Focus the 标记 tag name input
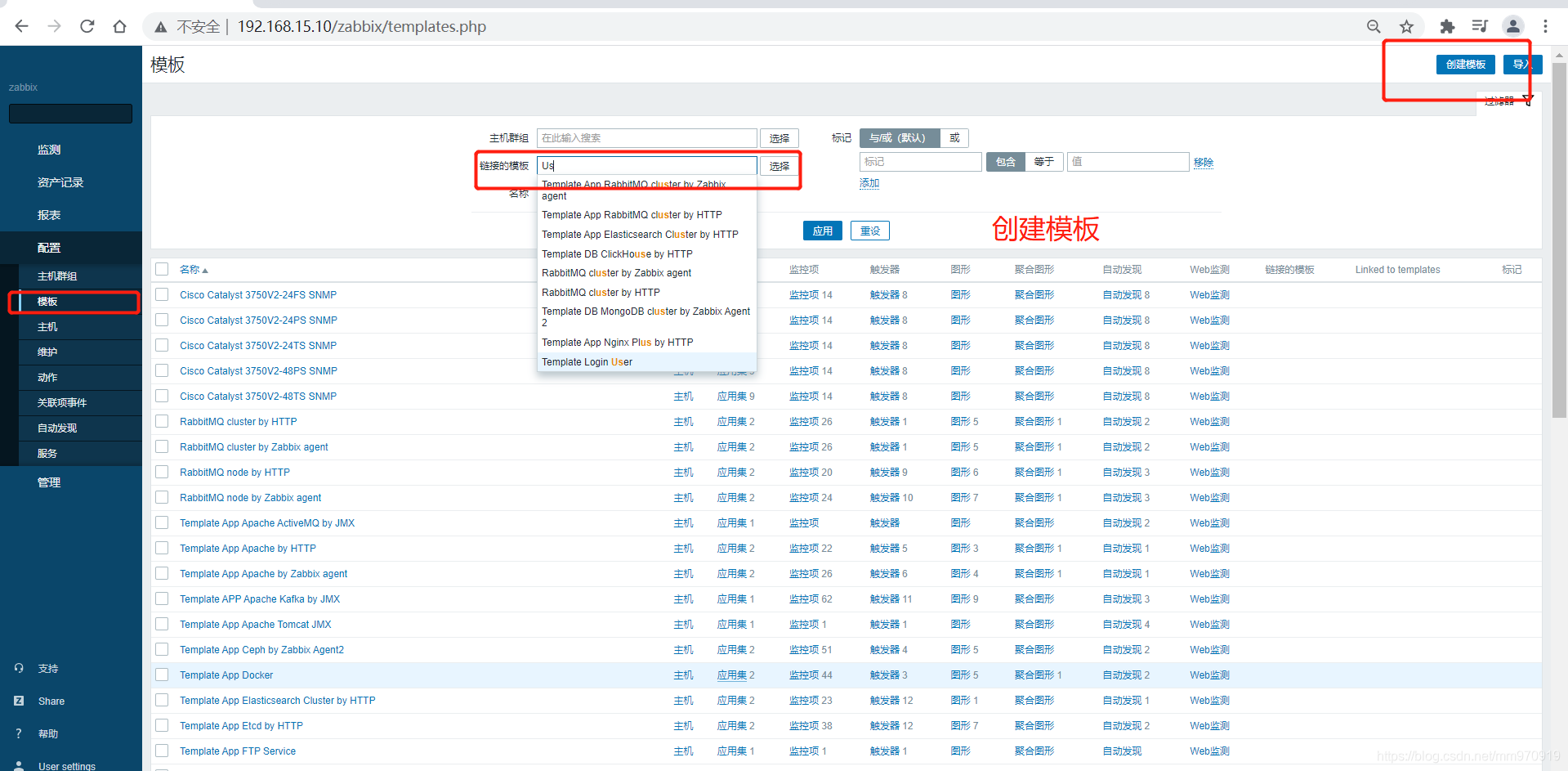Viewport: 1568px width, 771px height. pos(920,162)
